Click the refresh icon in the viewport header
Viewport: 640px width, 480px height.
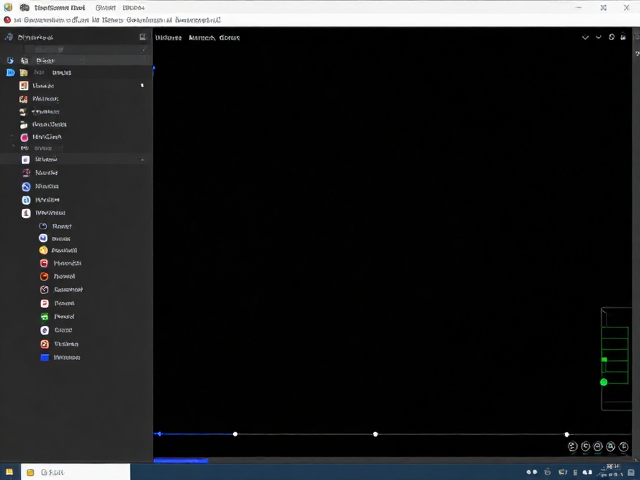pyautogui.click(x=611, y=37)
